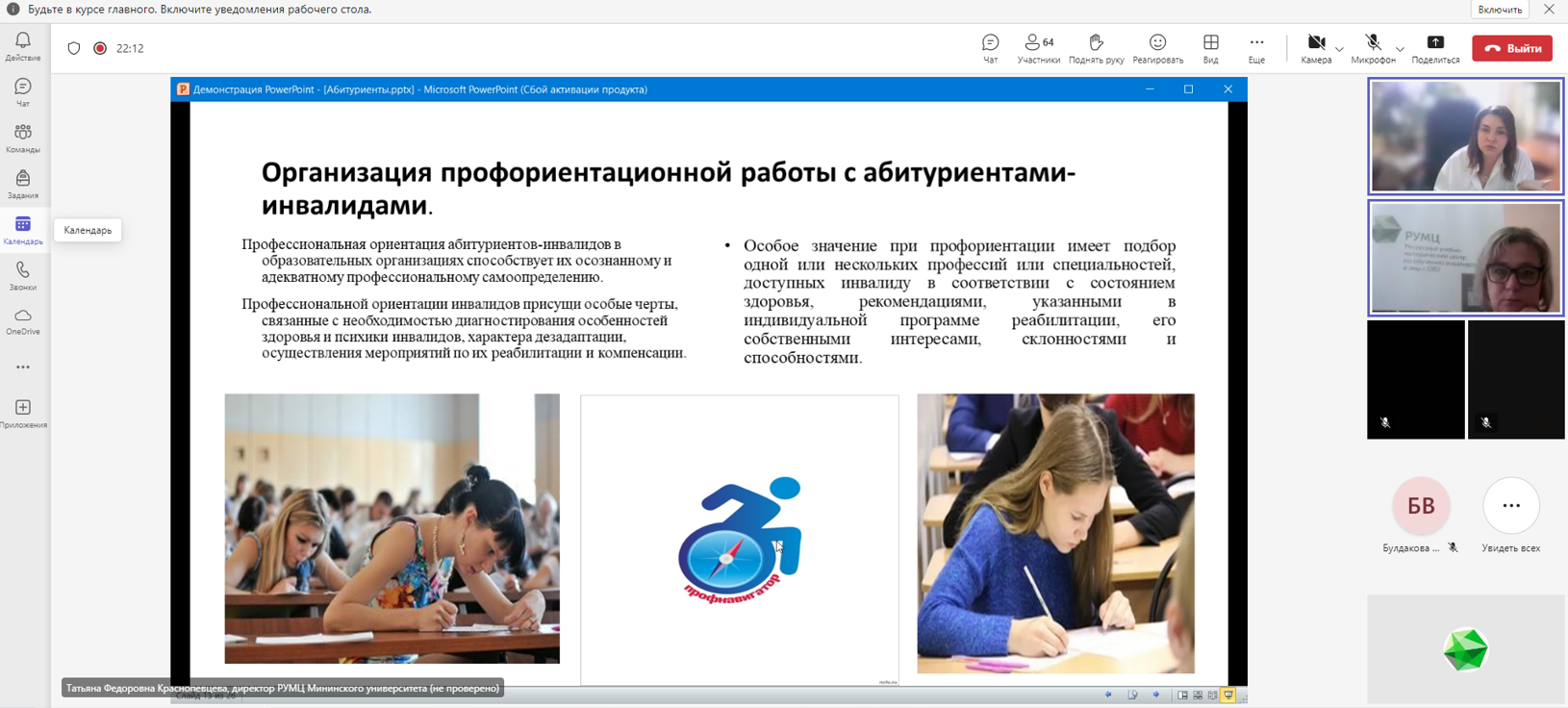Click профнавигатор wheelchair logo image
Viewport: 1568px width, 708px height.
point(740,541)
